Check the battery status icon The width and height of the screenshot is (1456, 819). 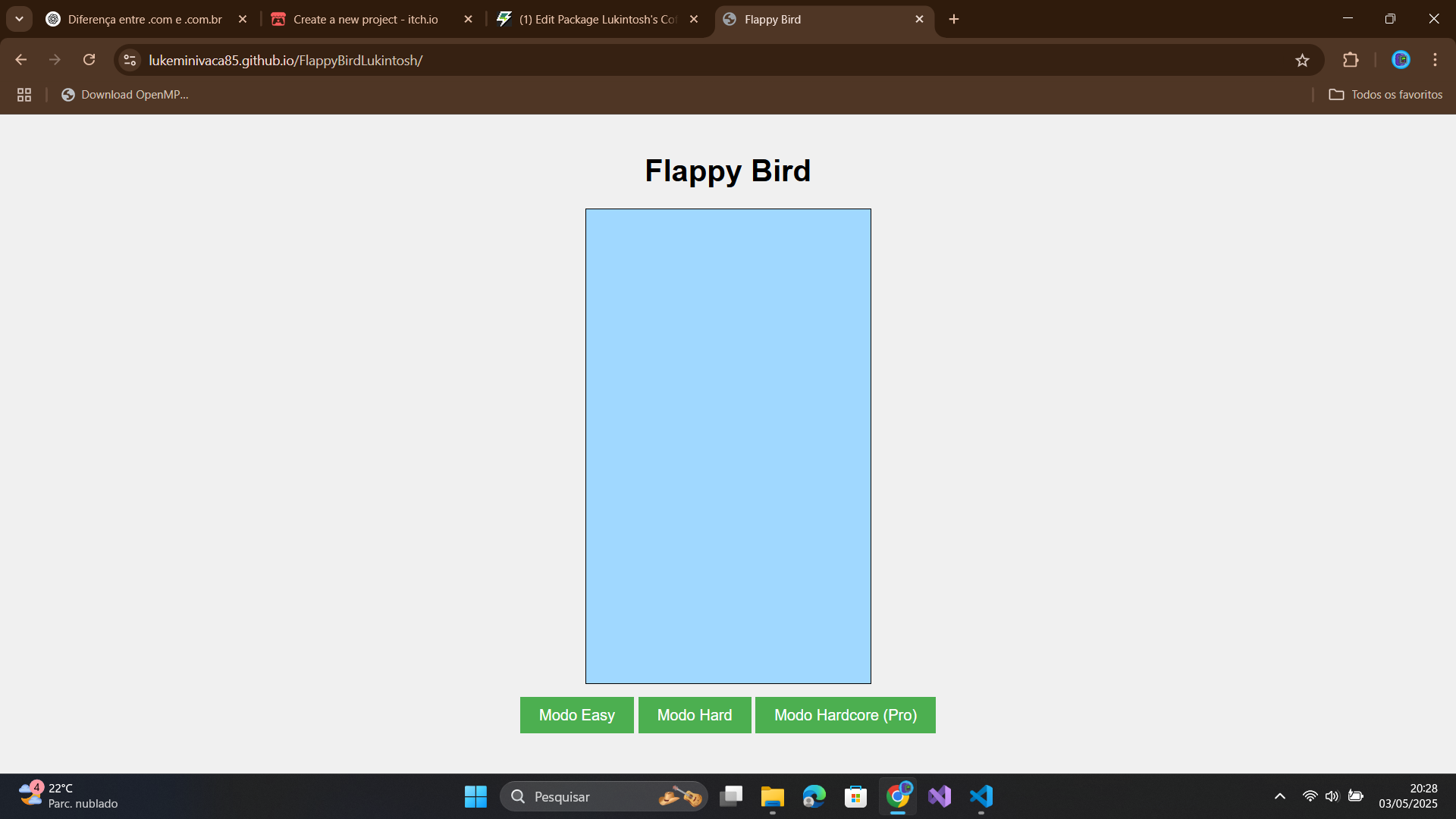coord(1356,796)
